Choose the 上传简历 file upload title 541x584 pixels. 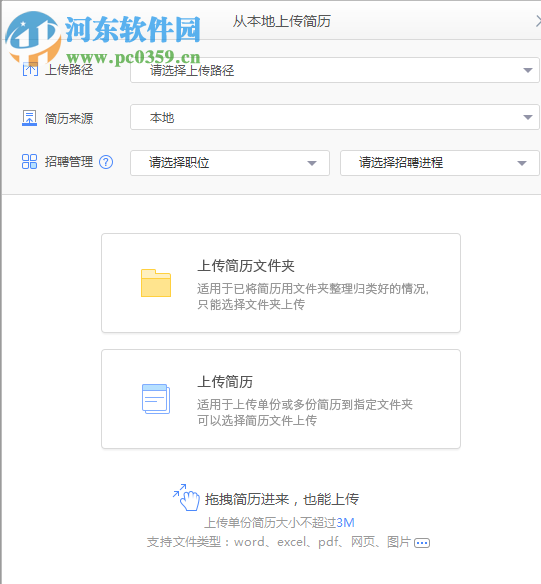tap(225, 382)
